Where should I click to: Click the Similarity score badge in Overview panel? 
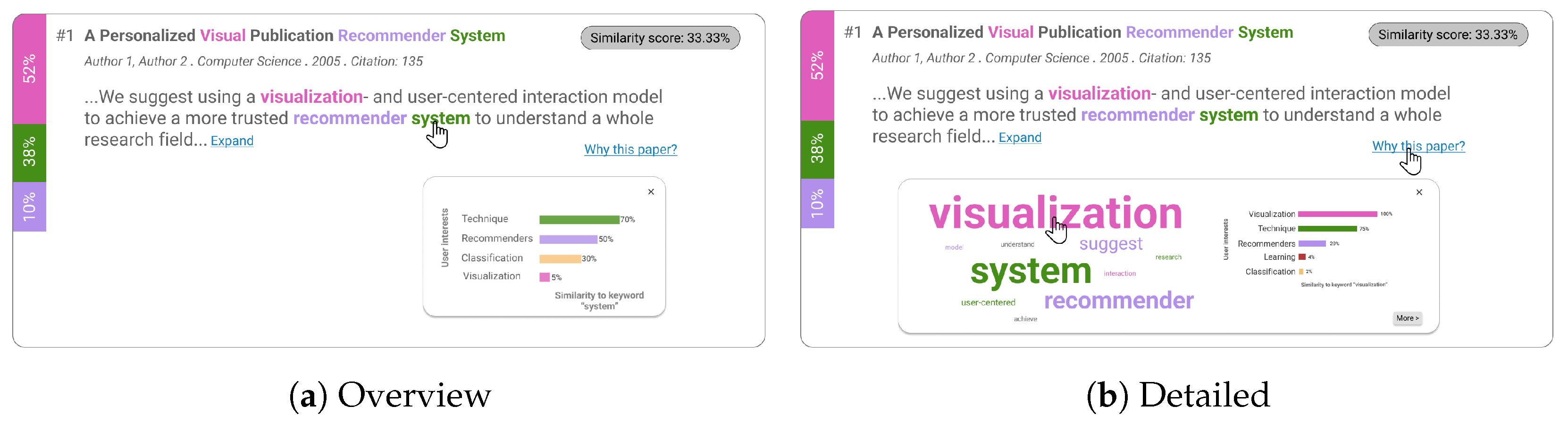[660, 38]
